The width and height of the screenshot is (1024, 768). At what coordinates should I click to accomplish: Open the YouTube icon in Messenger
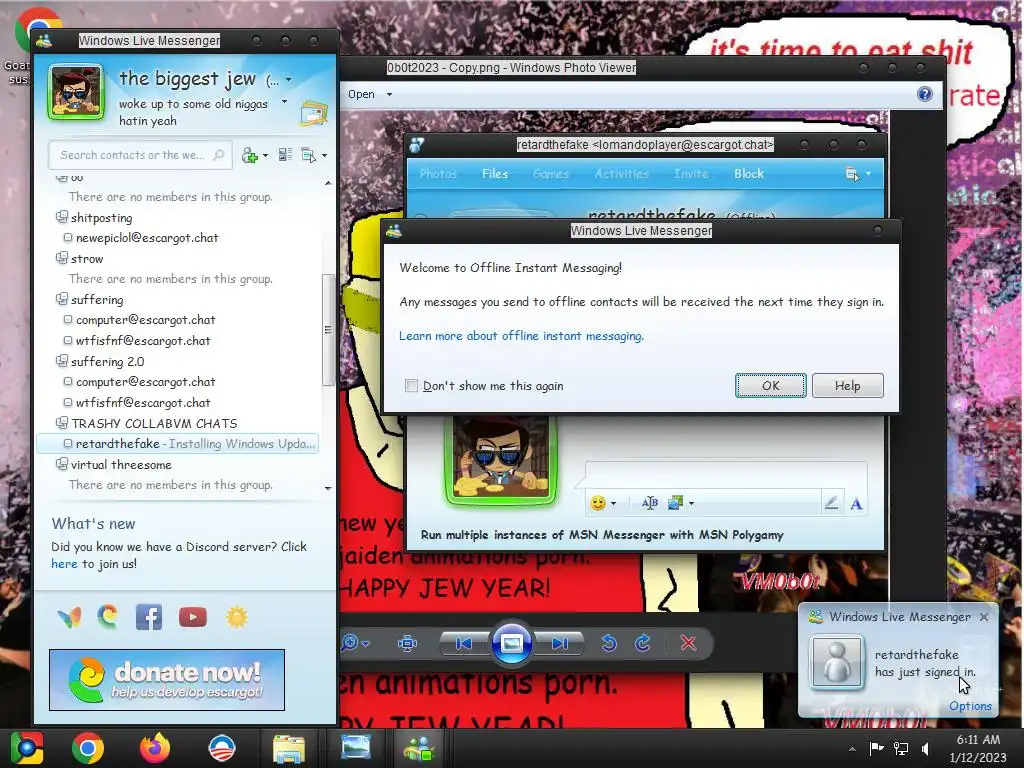(193, 617)
